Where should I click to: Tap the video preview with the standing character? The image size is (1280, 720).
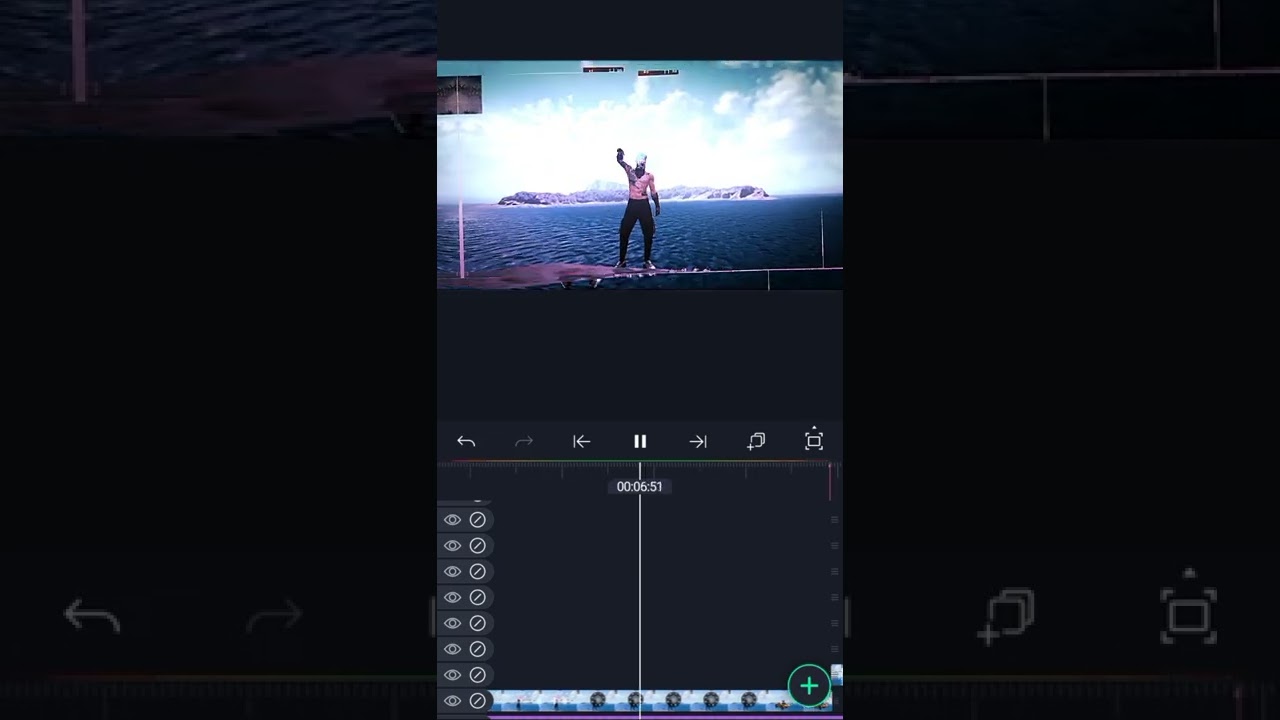pos(640,175)
